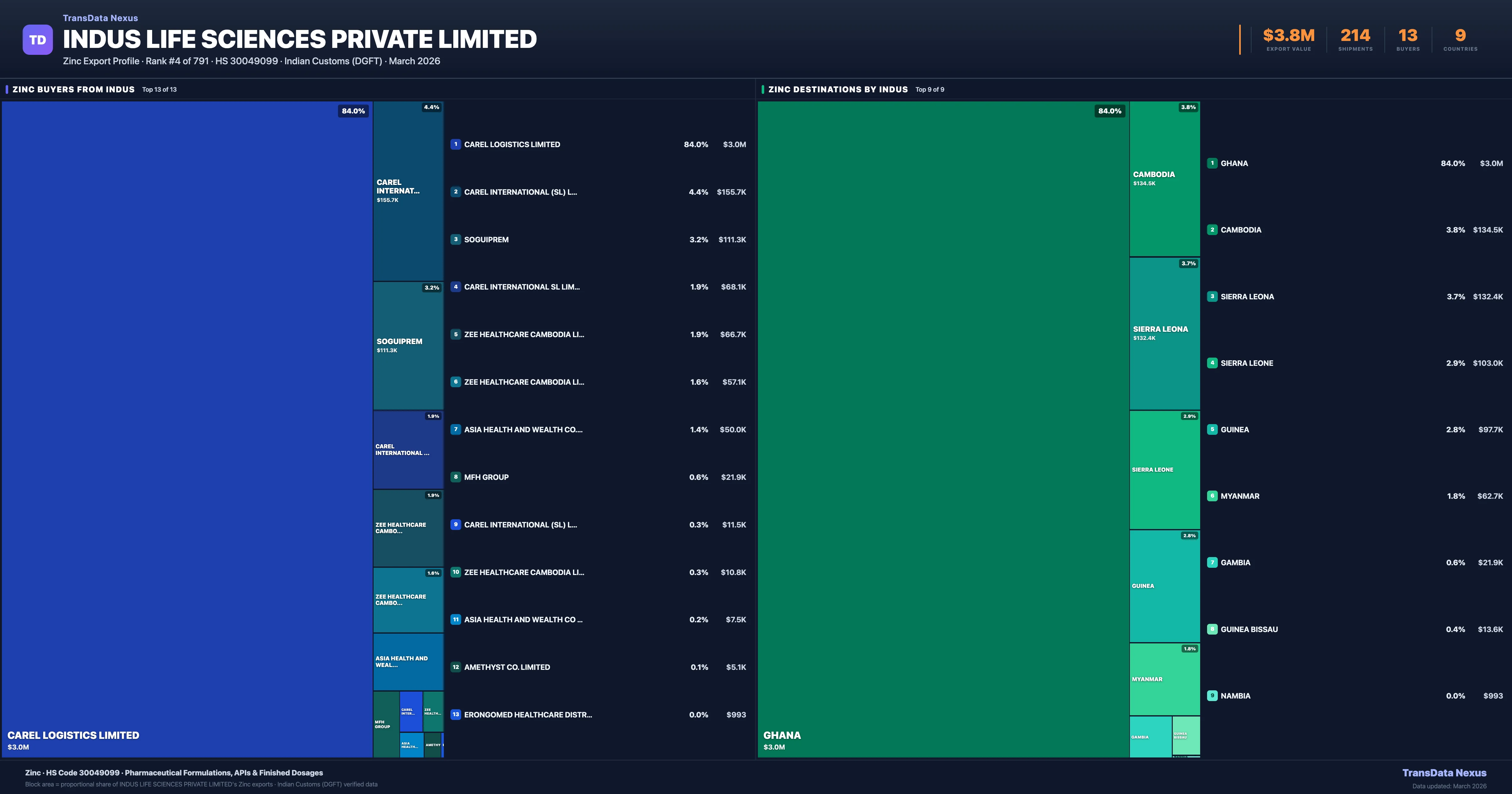Click the Zinc Buyers From Indus header
This screenshot has height=794, width=1512.
[73, 89]
